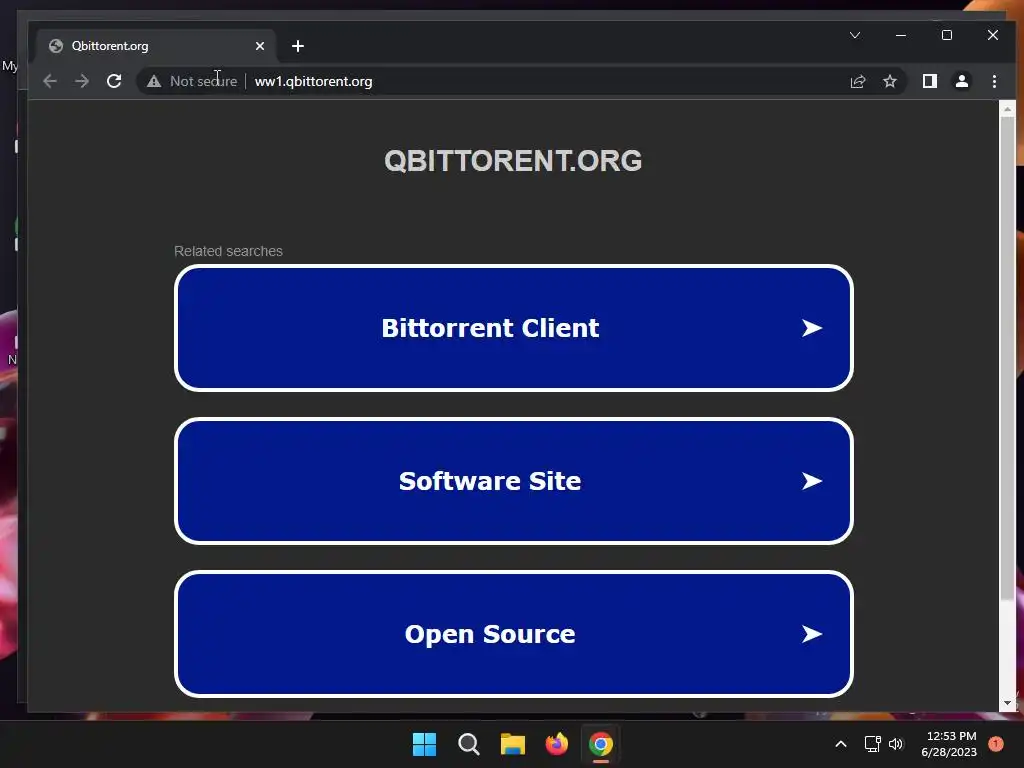Reload the current page
This screenshot has width=1024, height=768.
coord(114,81)
